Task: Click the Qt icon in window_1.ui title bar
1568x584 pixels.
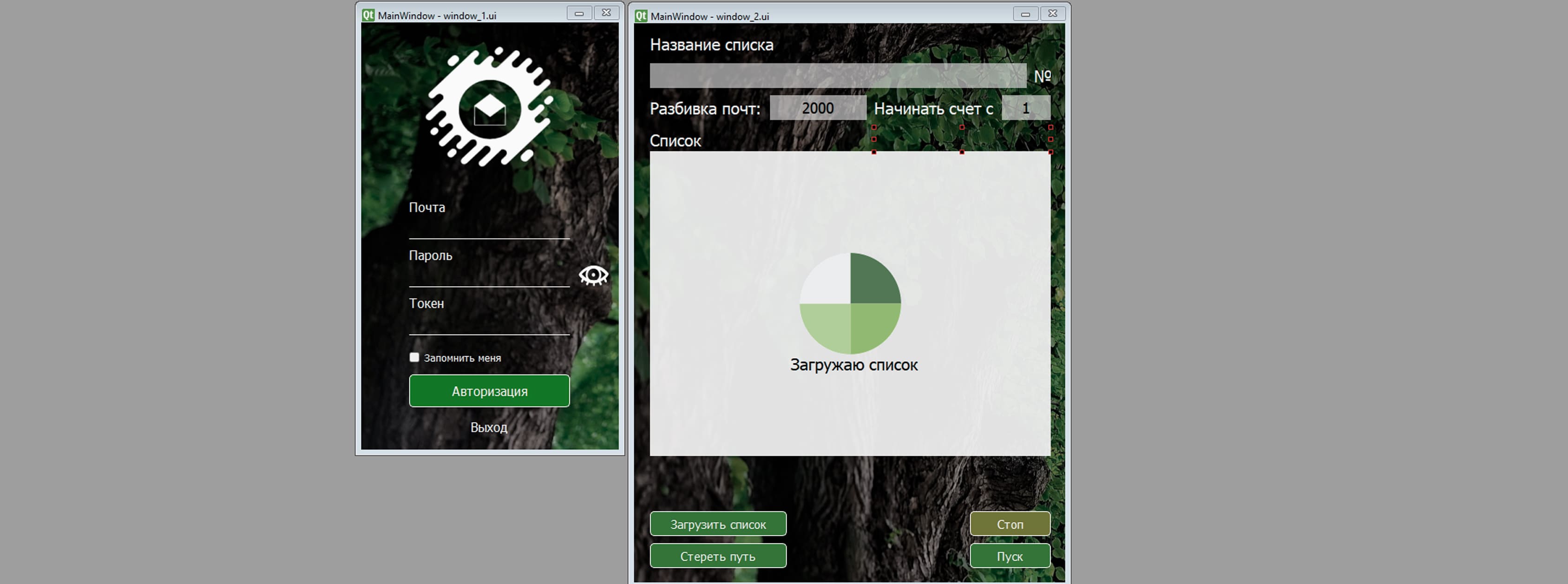Action: click(367, 15)
